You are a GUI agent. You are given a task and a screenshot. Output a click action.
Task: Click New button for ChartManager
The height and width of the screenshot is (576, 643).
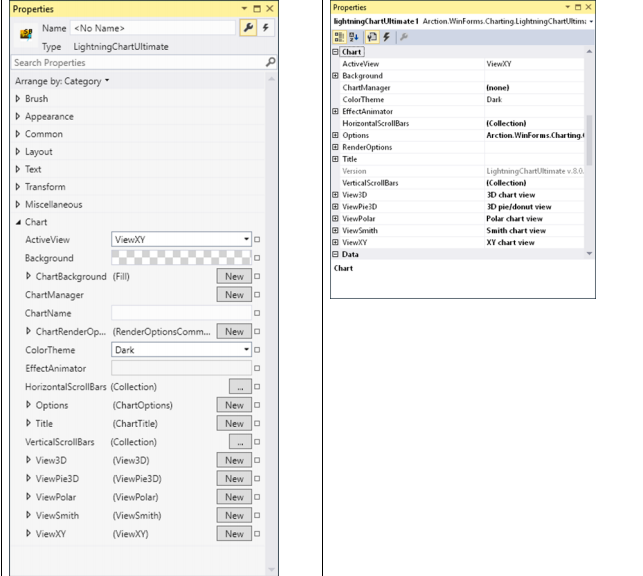pos(234,295)
